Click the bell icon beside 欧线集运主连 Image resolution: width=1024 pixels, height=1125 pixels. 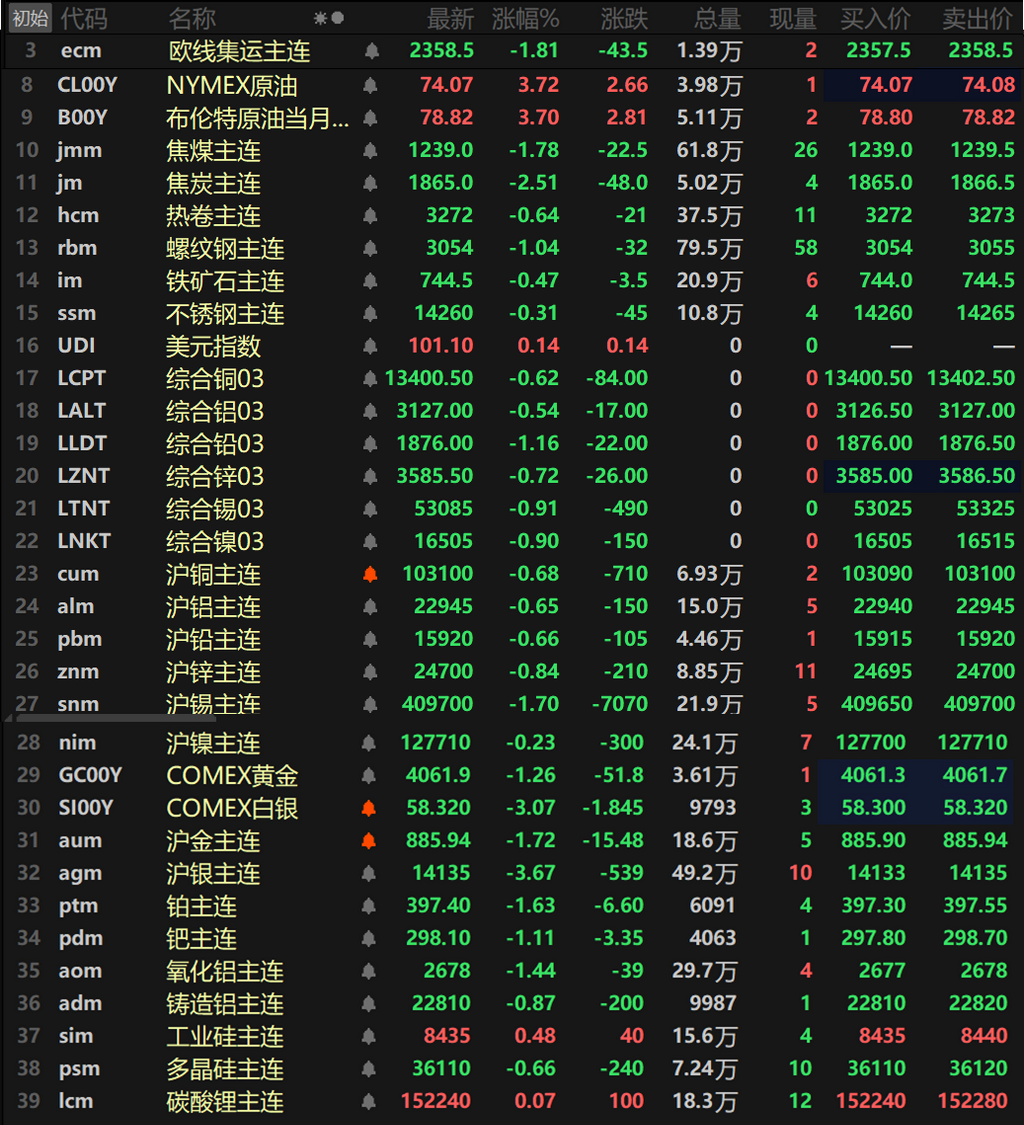click(x=372, y=51)
